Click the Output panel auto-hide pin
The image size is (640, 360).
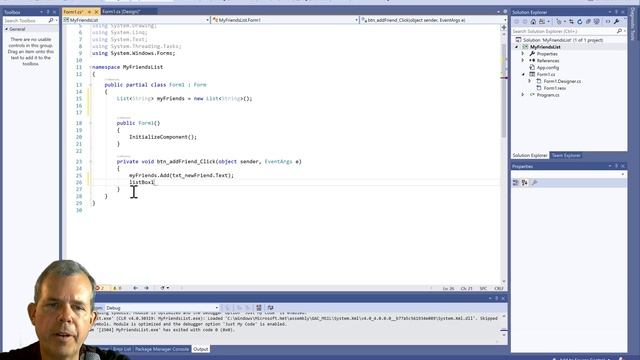point(497,298)
